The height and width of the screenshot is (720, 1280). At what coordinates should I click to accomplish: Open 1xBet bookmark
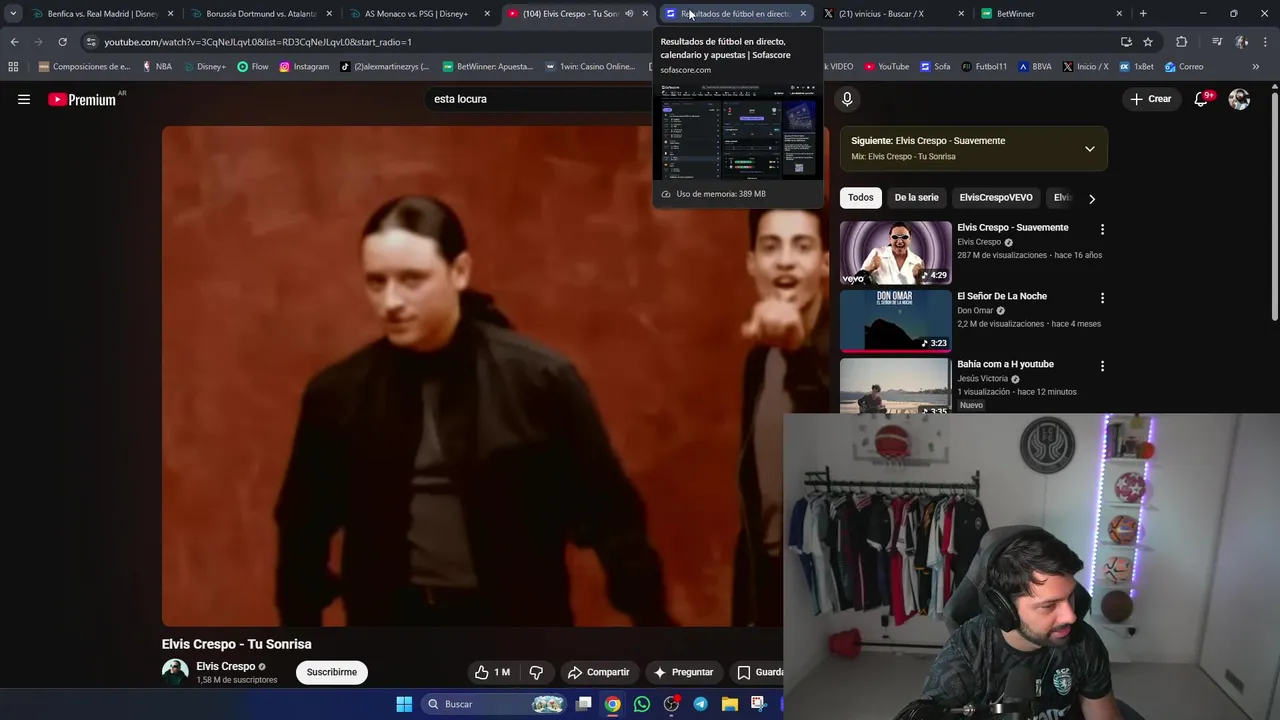tap(1137, 67)
